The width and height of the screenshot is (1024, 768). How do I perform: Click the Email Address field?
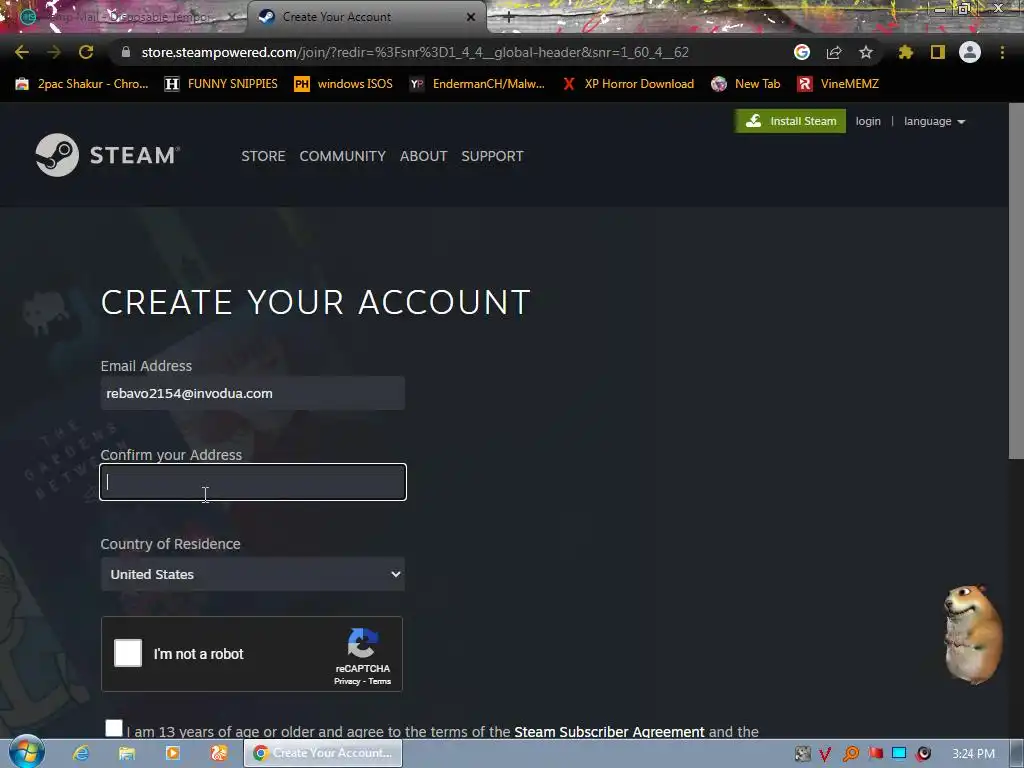[x=253, y=393]
